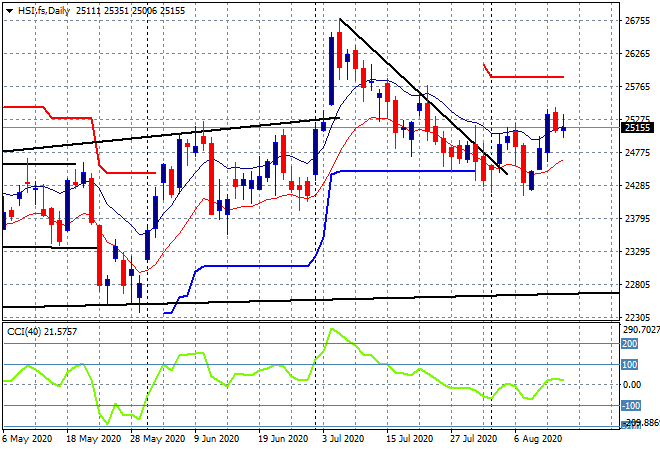Click the chart title dropdown triangle

coord(9,11)
